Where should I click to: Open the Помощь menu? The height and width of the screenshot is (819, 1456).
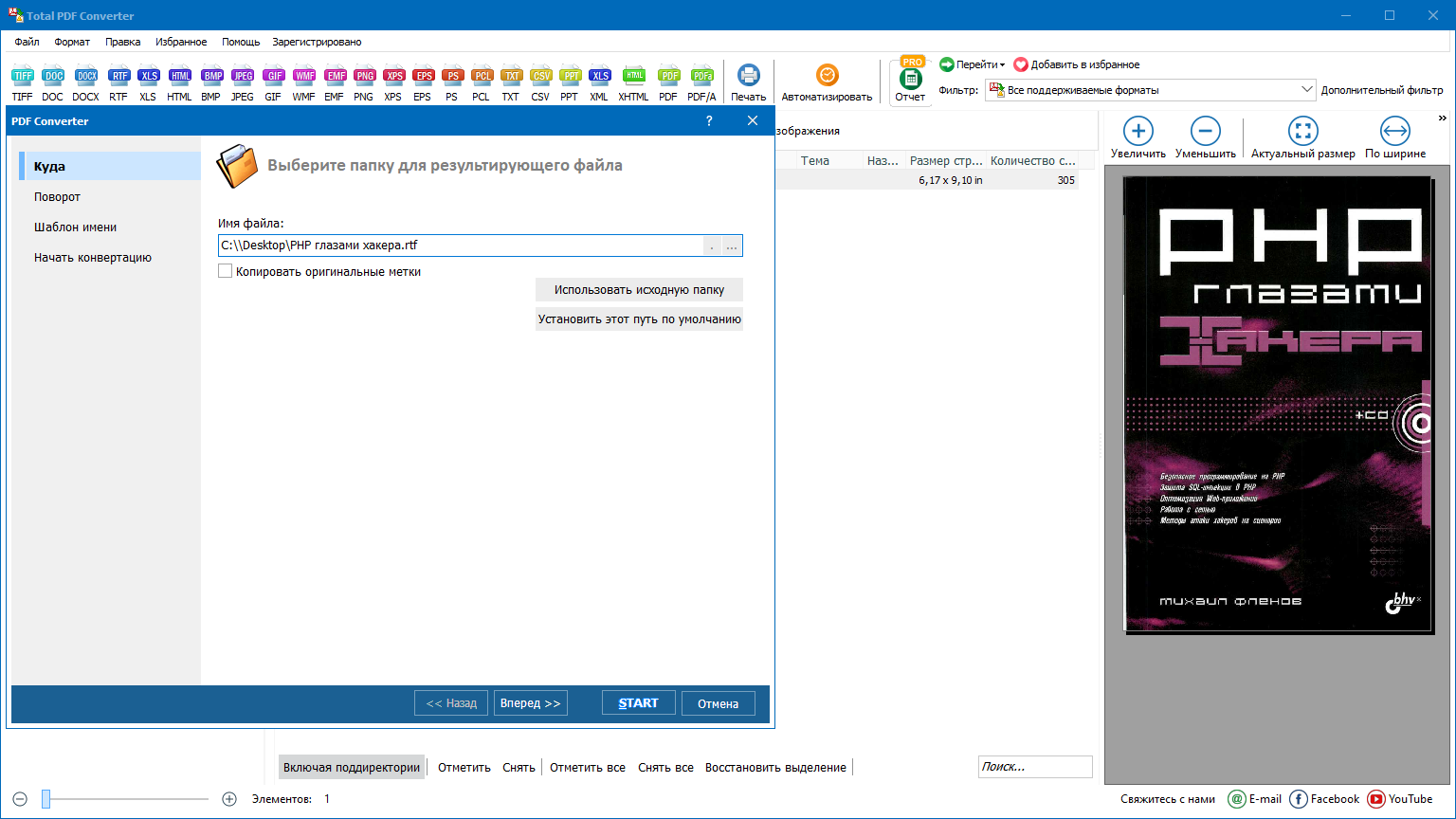coord(241,42)
